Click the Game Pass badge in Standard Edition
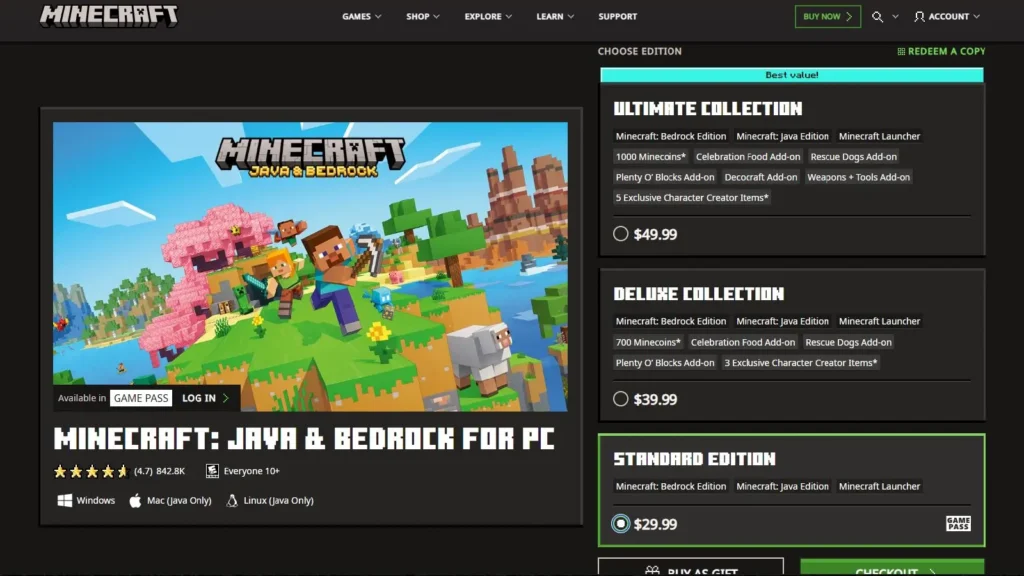Viewport: 1024px width, 576px height. pos(958,523)
